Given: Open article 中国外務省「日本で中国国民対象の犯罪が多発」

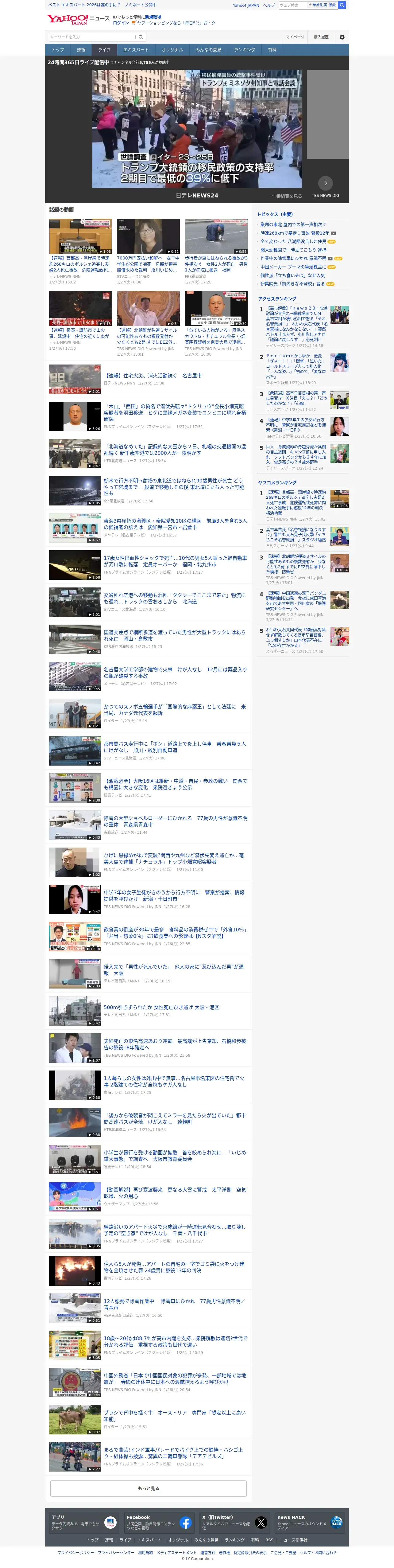Looking at the screenshot, I should click(x=175, y=1378).
